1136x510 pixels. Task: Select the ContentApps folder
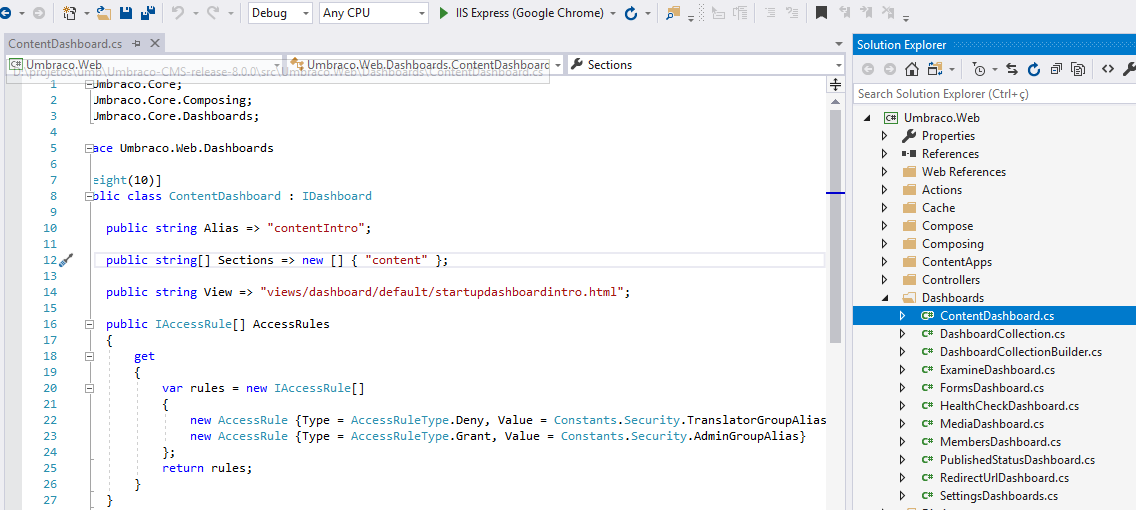coord(957,262)
